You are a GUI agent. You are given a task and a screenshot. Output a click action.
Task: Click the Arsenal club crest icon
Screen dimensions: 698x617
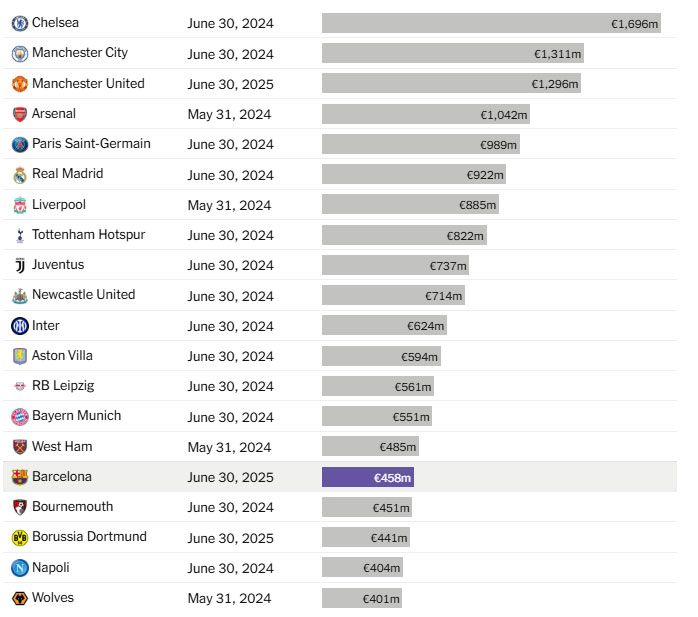[20, 114]
